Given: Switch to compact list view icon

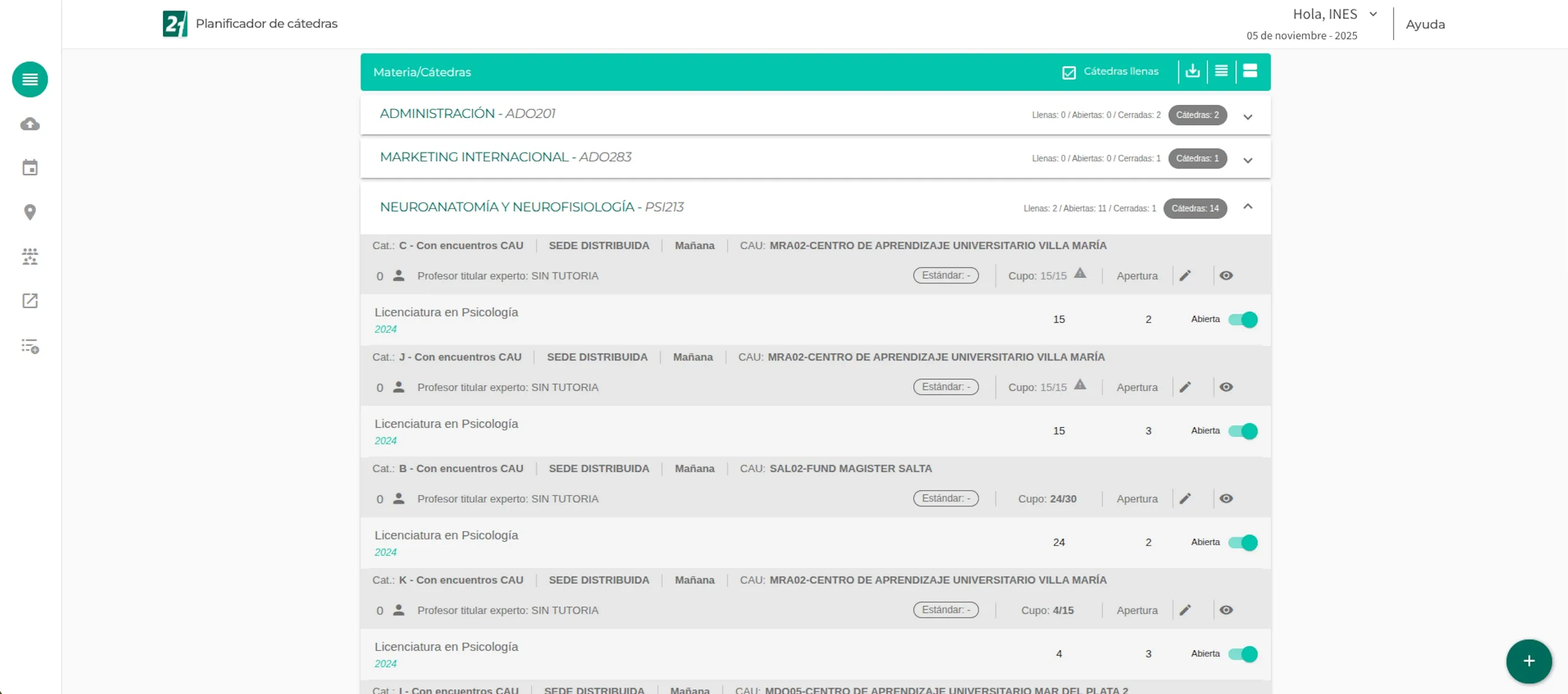Looking at the screenshot, I should pyautogui.click(x=1221, y=71).
